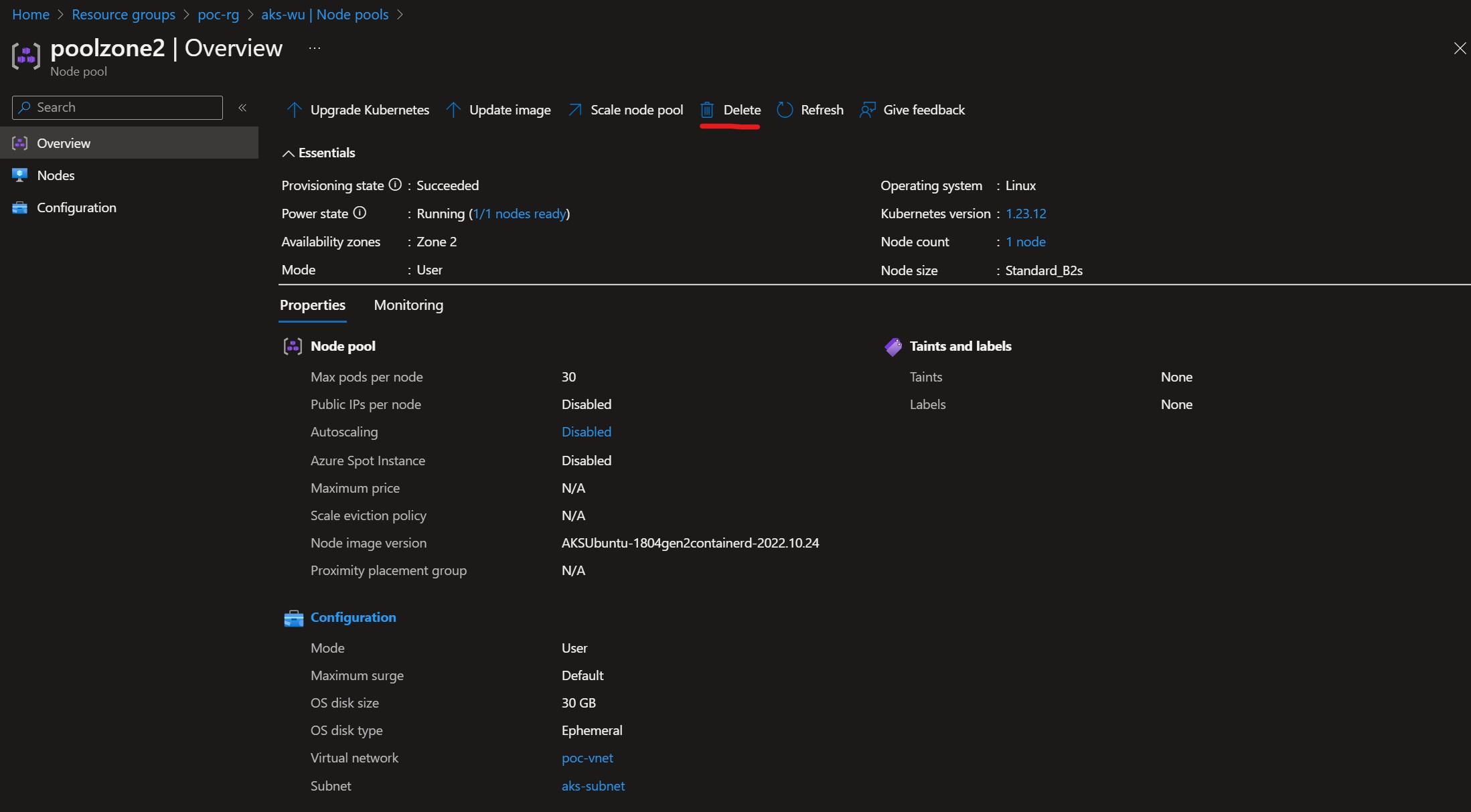Click the Provisioning state info icon
The width and height of the screenshot is (1471, 812).
[x=394, y=185]
